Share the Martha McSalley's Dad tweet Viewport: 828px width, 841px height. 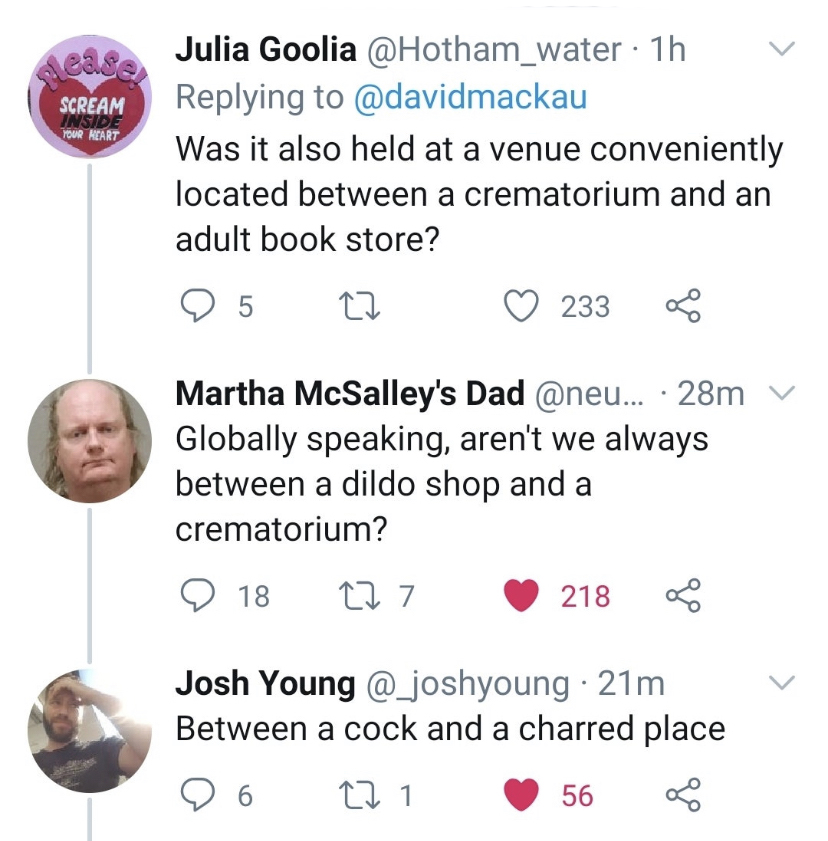(683, 595)
